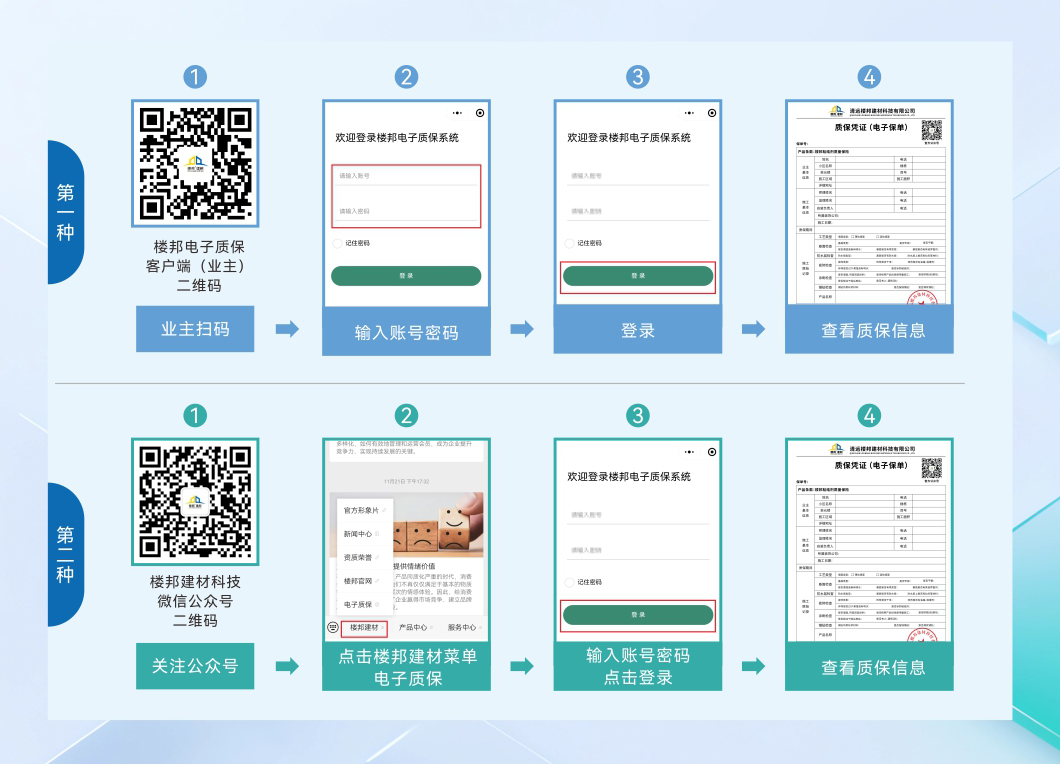Viewport: 1060px width, 764px height.
Task: Click blue 查看质保信息 label
Action: coord(869,330)
